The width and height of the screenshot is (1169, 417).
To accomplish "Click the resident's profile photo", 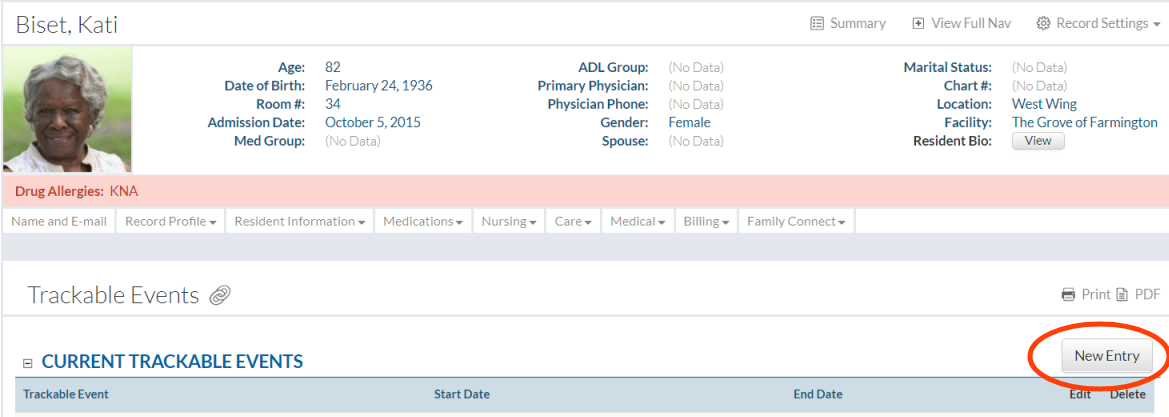I will point(67,110).
